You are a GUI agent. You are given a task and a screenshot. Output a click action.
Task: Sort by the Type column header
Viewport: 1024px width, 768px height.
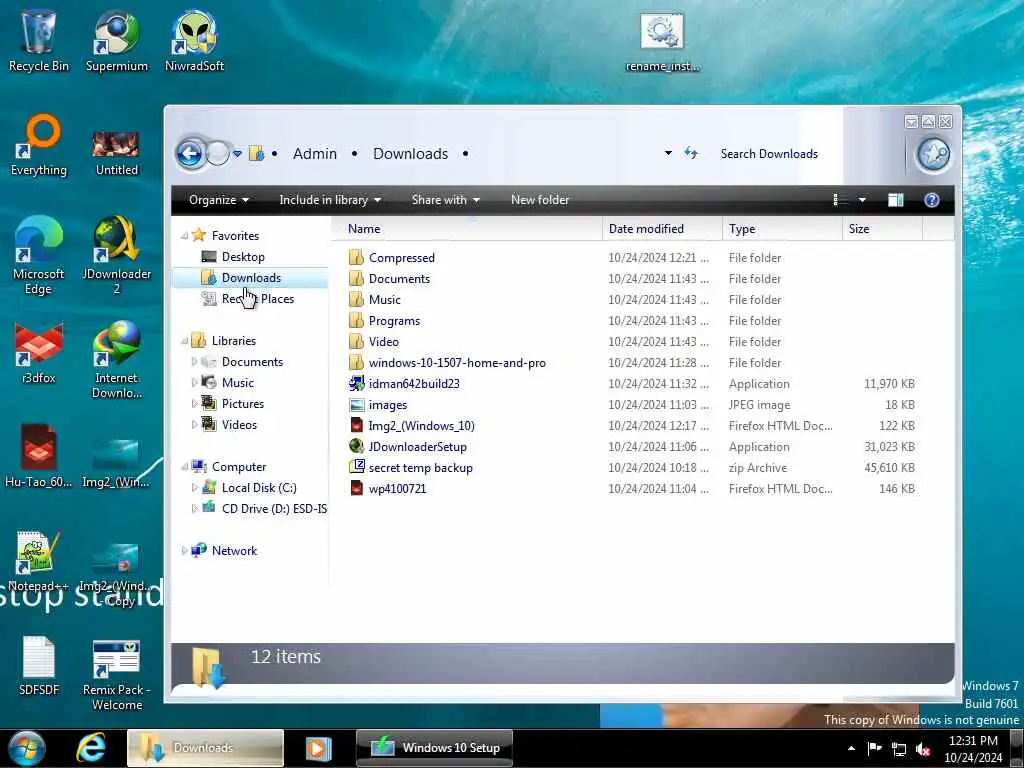(x=782, y=229)
